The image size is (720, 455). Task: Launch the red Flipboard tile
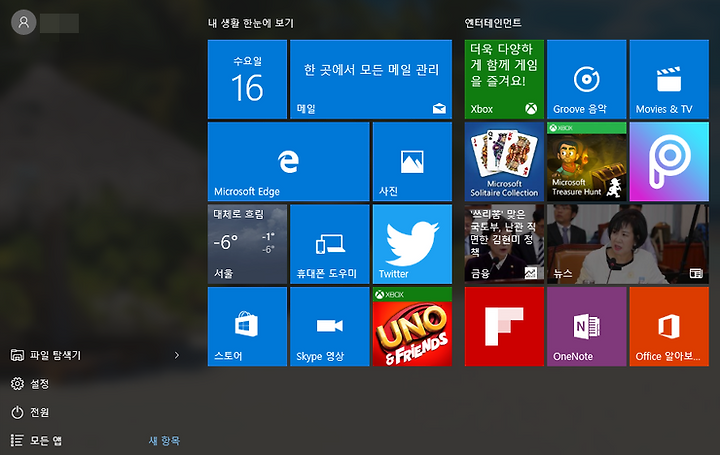pos(504,327)
